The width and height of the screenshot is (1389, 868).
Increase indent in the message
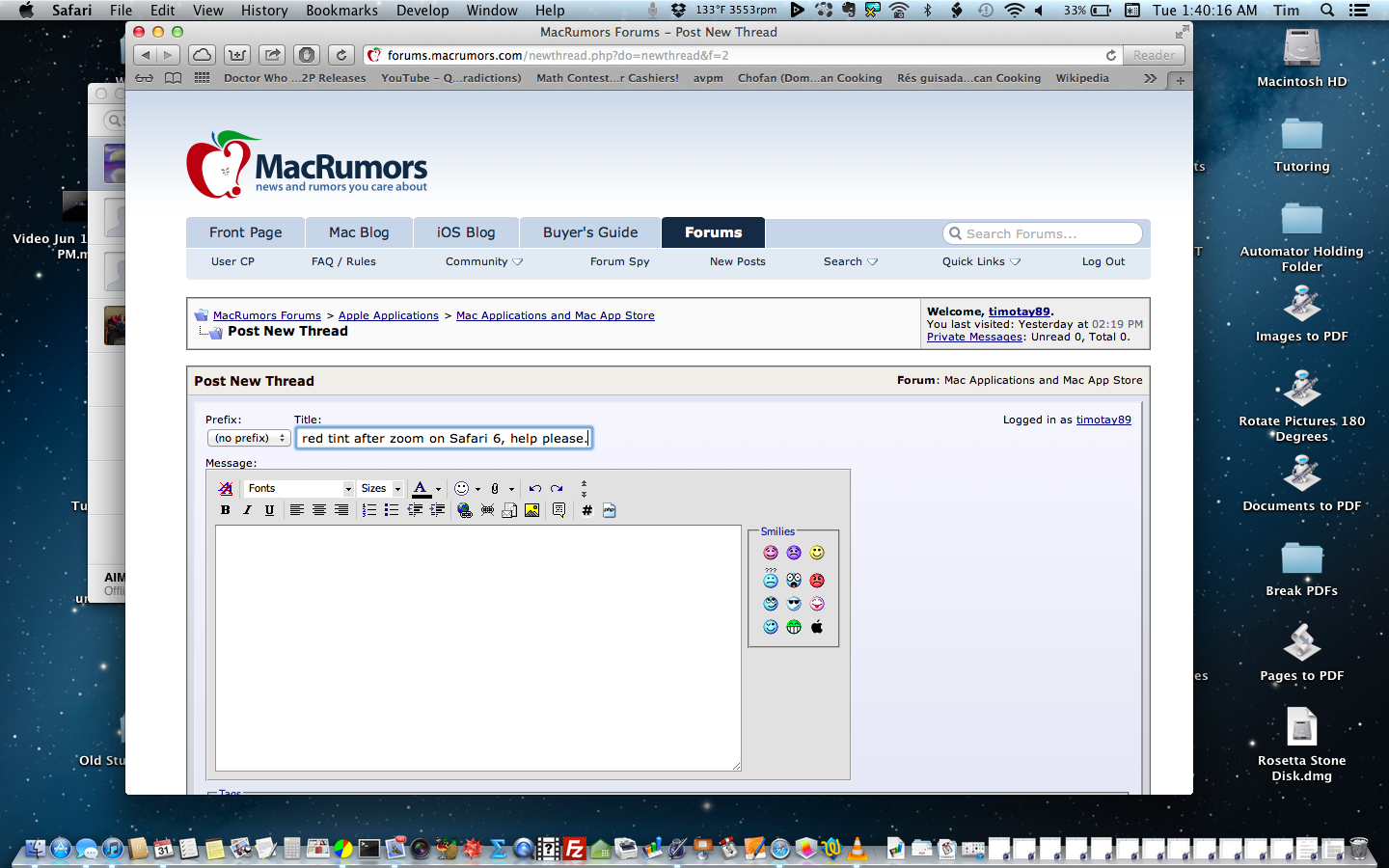pyautogui.click(x=437, y=510)
